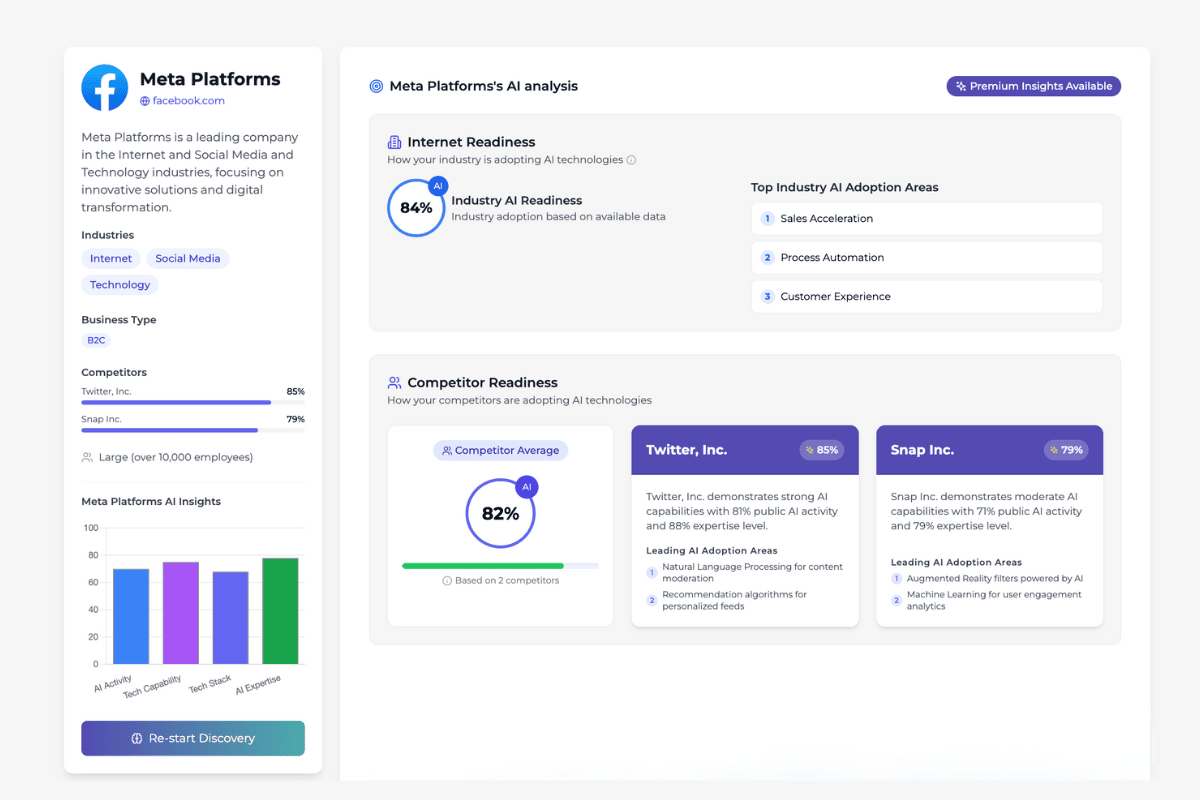Open the Snap Inc. card header

click(x=990, y=450)
